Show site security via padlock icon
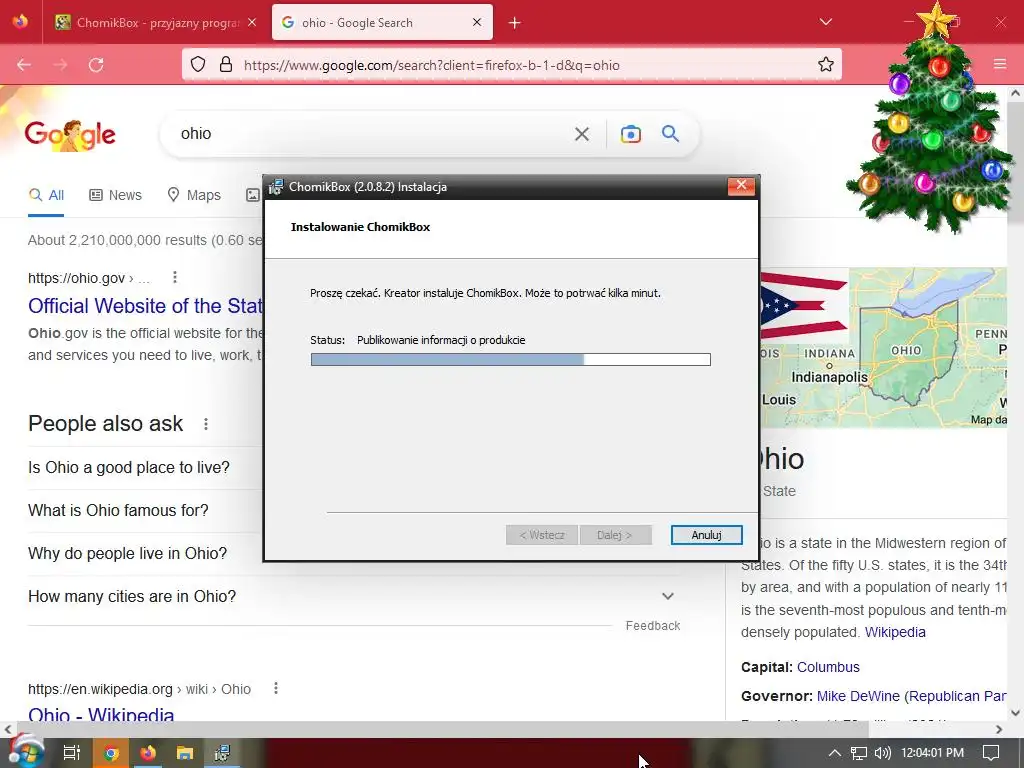Image resolution: width=1024 pixels, height=768 pixels. click(x=226, y=65)
